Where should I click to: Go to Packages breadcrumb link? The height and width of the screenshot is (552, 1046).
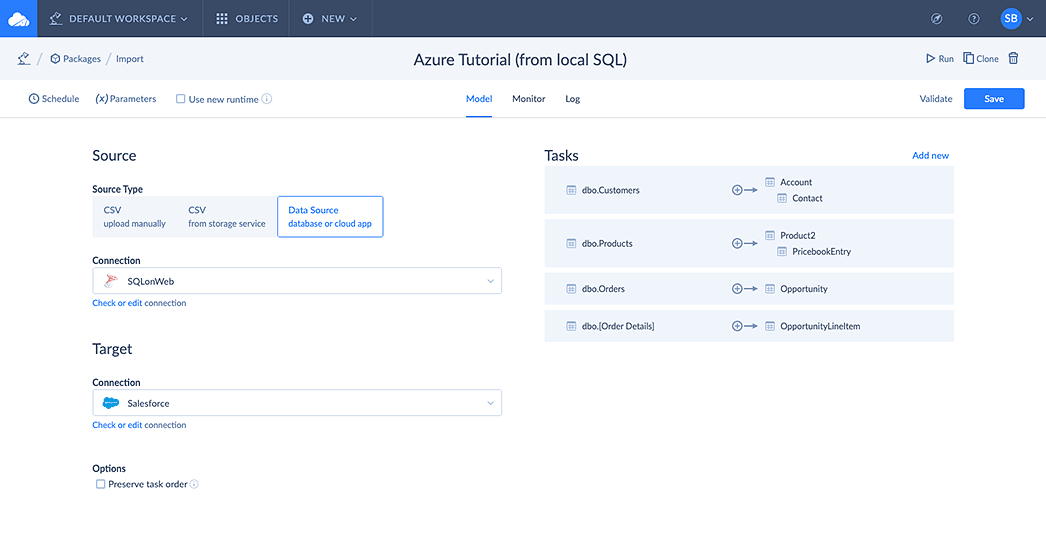coord(75,59)
